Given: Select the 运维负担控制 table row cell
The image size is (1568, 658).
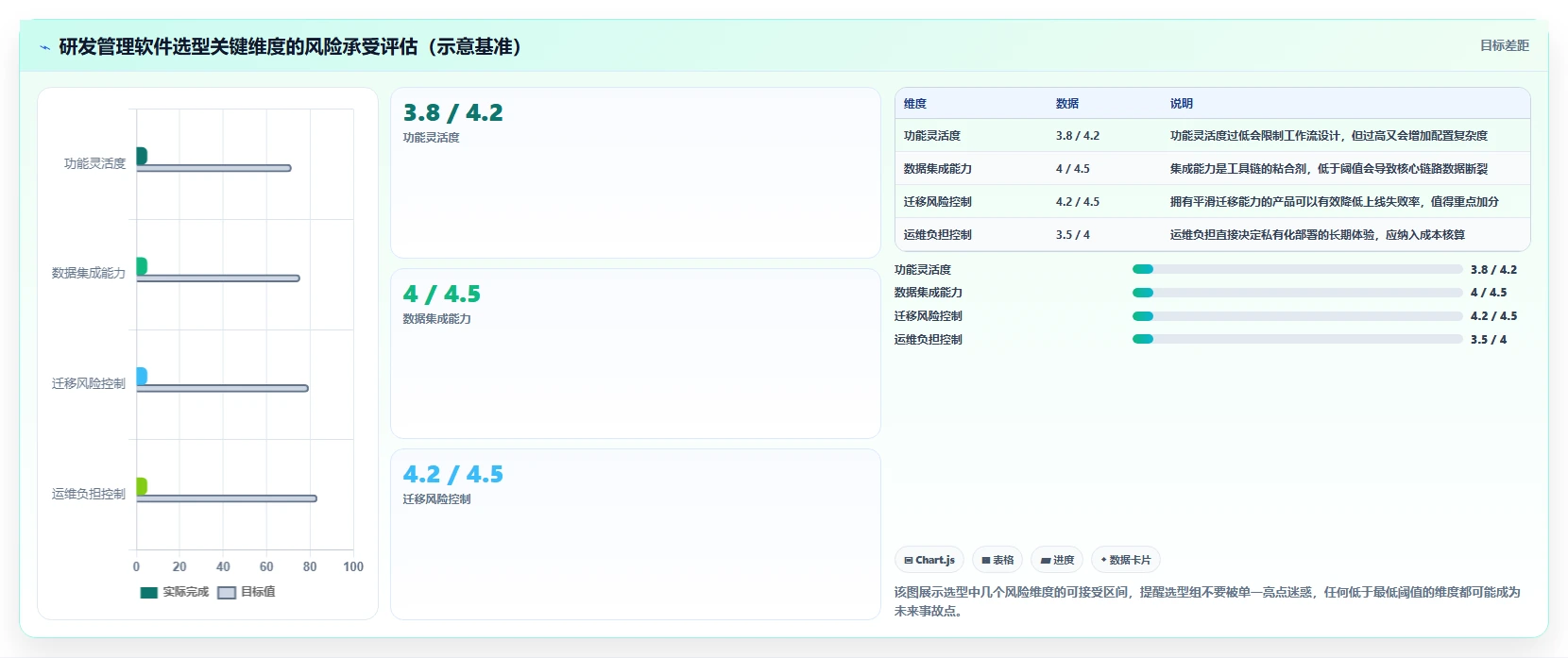Looking at the screenshot, I should pyautogui.click(x=937, y=235).
